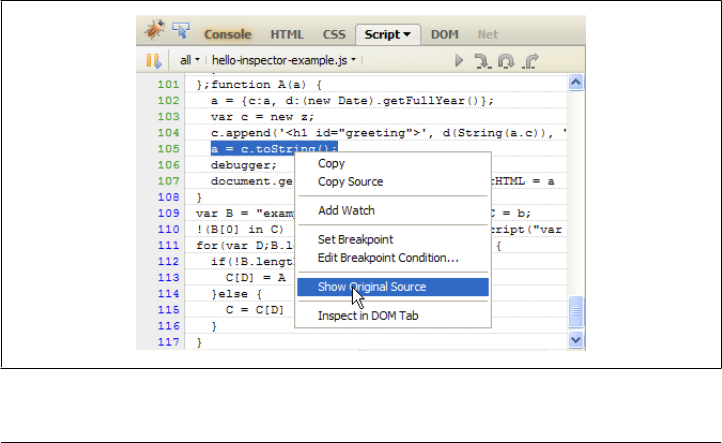Click line number 106 in gutter
This screenshot has height=443, width=722.
(x=168, y=165)
